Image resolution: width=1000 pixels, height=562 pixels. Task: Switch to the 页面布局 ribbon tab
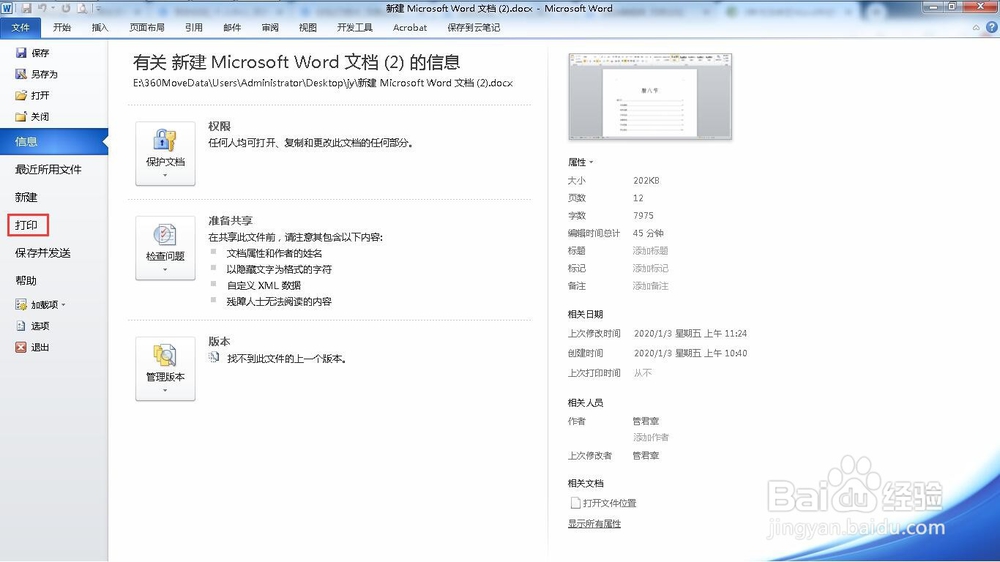click(x=147, y=27)
